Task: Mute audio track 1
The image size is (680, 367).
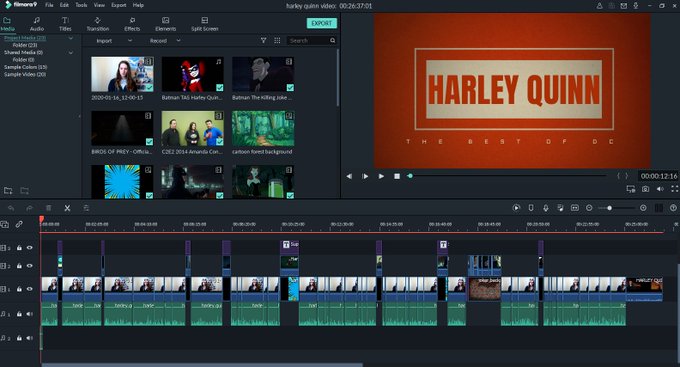Action: point(29,314)
